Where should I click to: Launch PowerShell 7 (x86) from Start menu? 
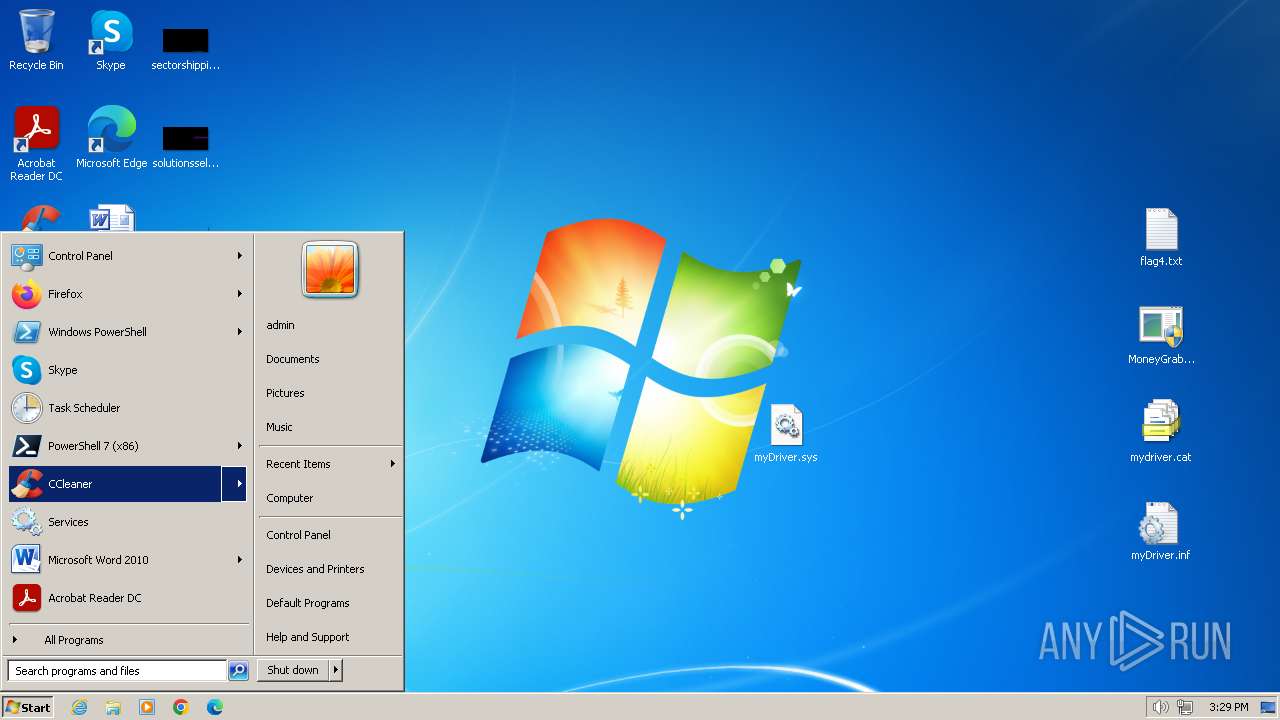pyautogui.click(x=117, y=446)
